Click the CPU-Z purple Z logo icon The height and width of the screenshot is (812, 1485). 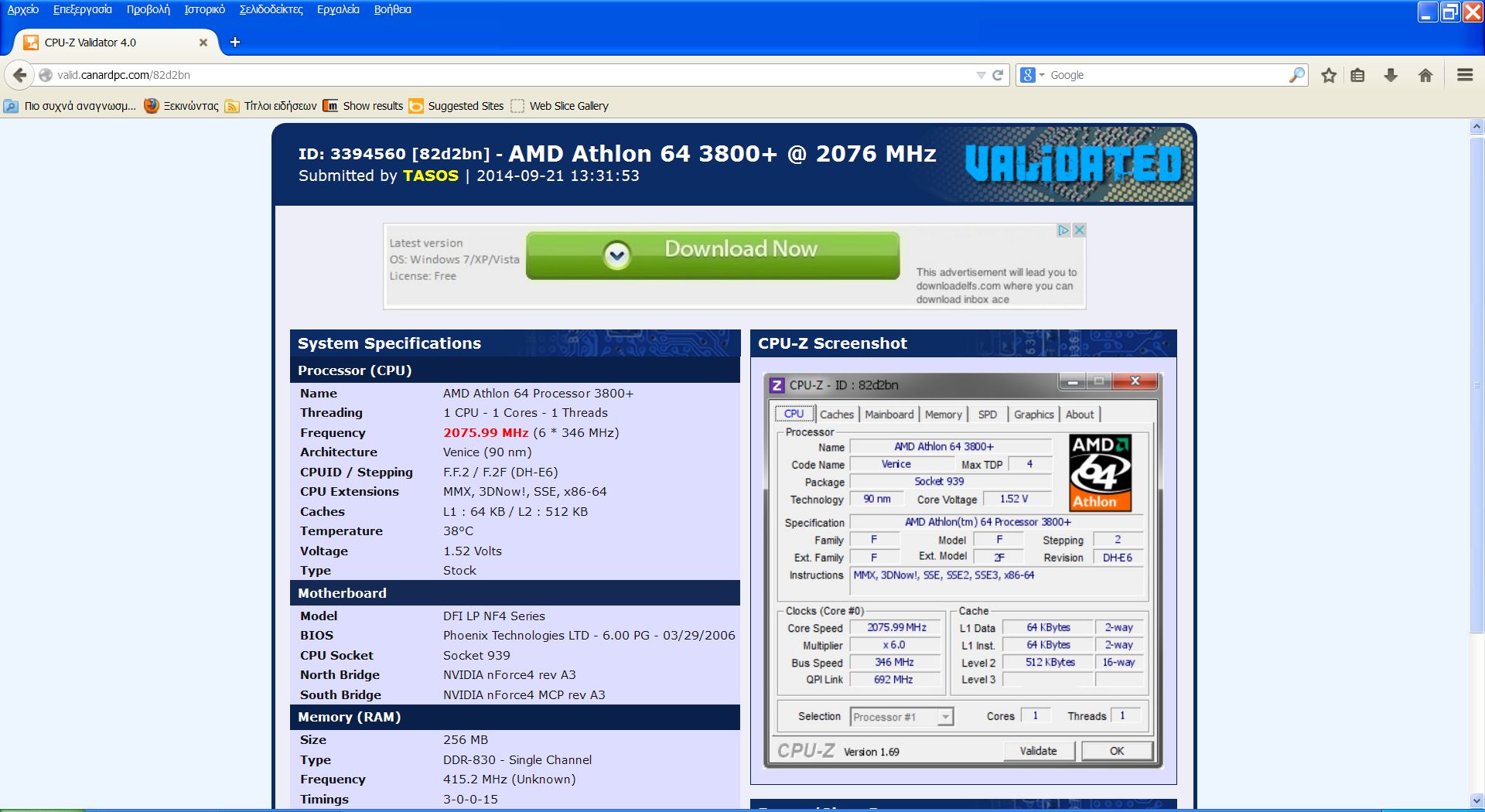[x=777, y=384]
